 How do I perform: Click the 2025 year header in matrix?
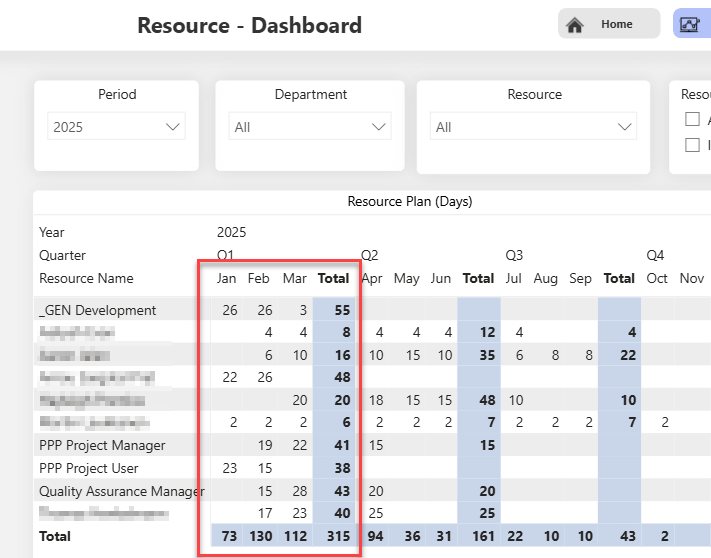point(231,232)
